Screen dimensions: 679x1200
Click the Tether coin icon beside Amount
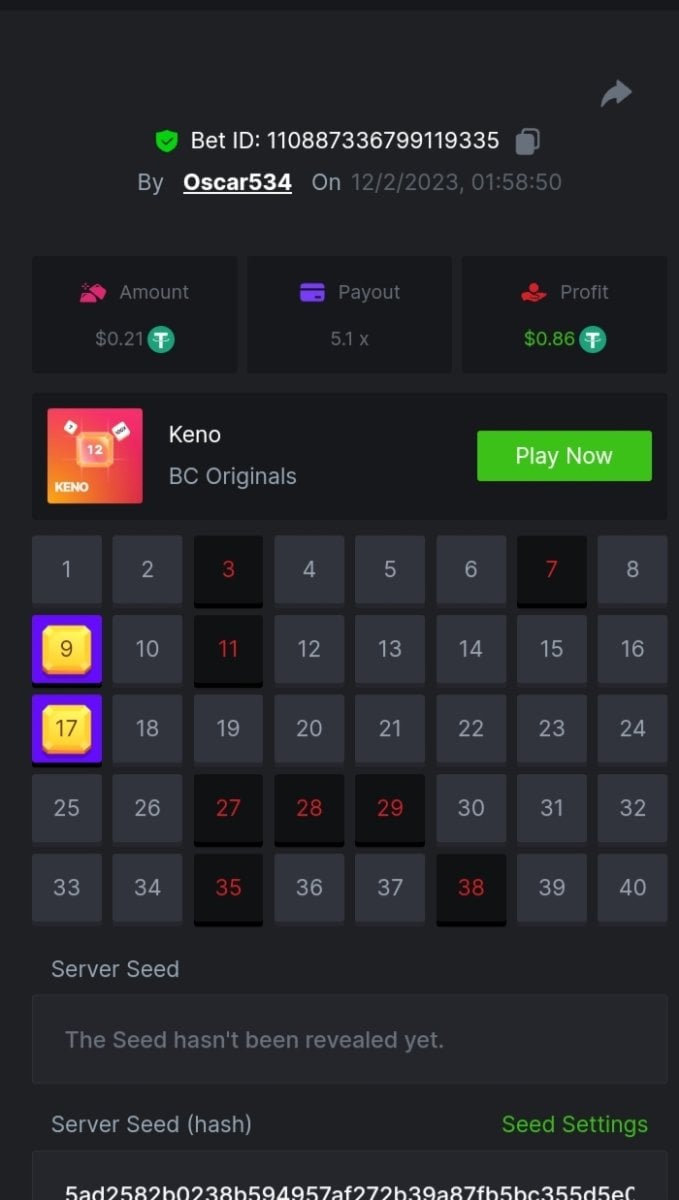click(161, 339)
